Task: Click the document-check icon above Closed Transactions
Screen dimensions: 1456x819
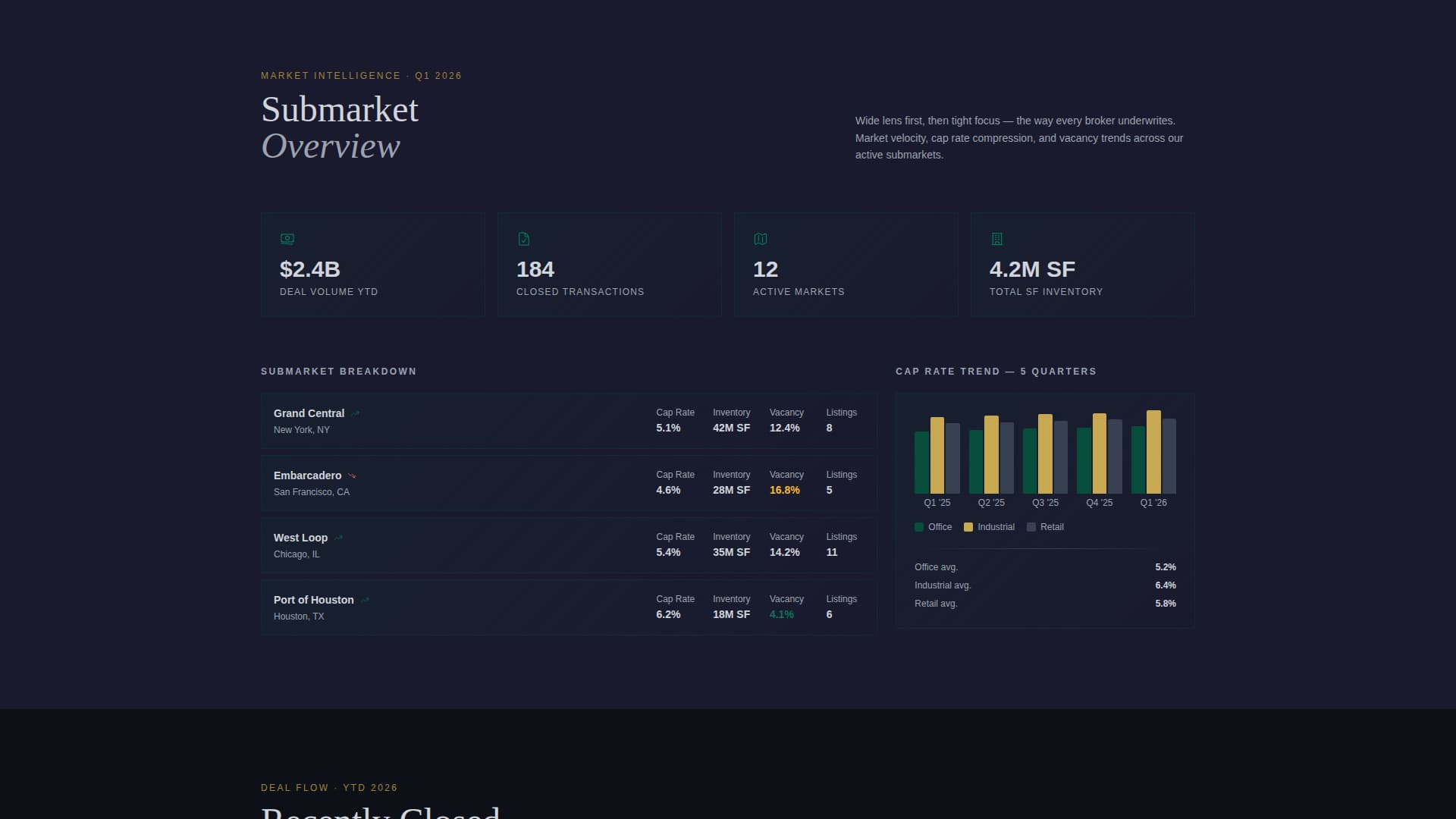Action: pos(524,239)
